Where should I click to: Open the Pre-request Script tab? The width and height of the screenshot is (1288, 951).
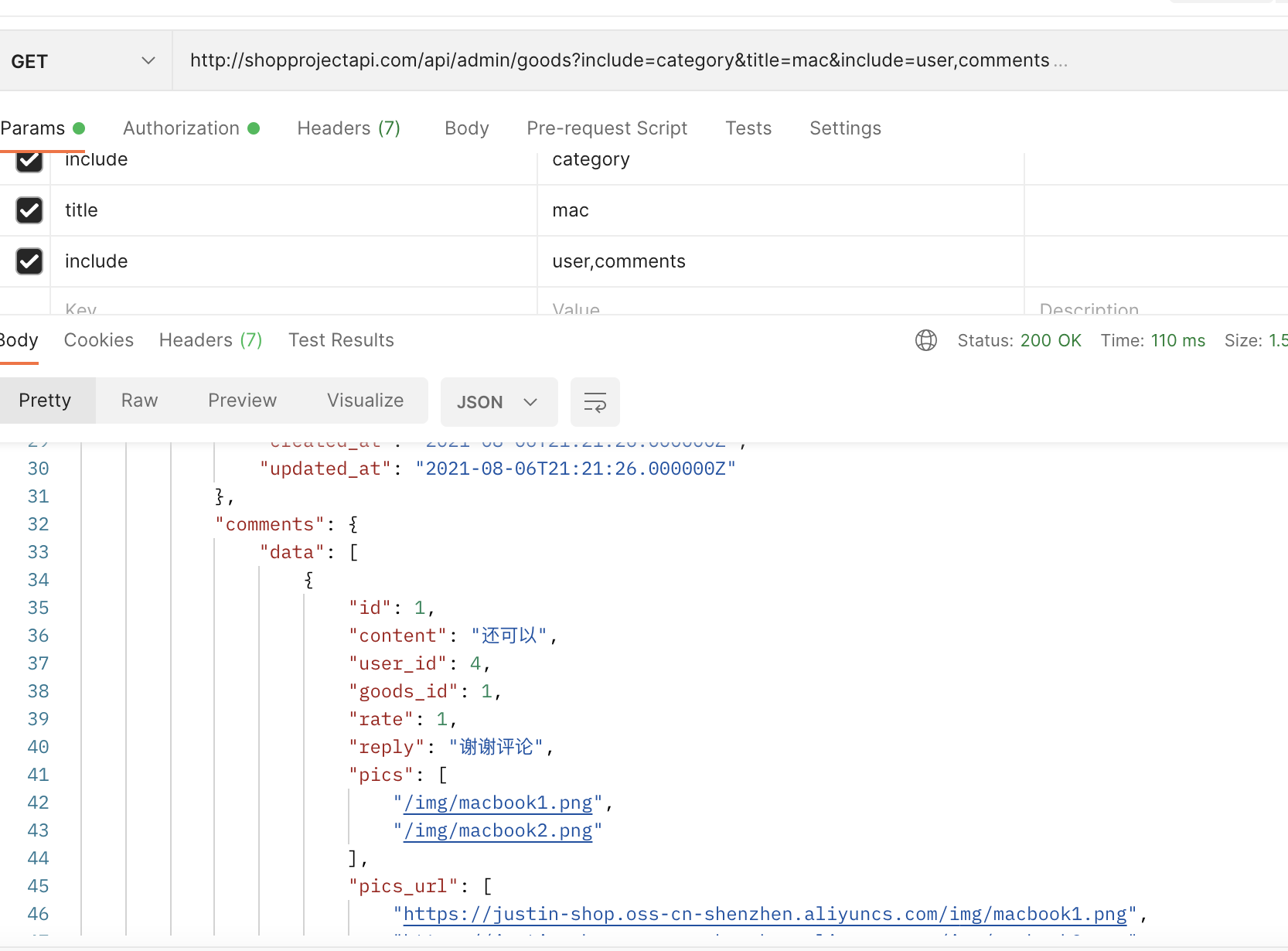click(x=607, y=128)
